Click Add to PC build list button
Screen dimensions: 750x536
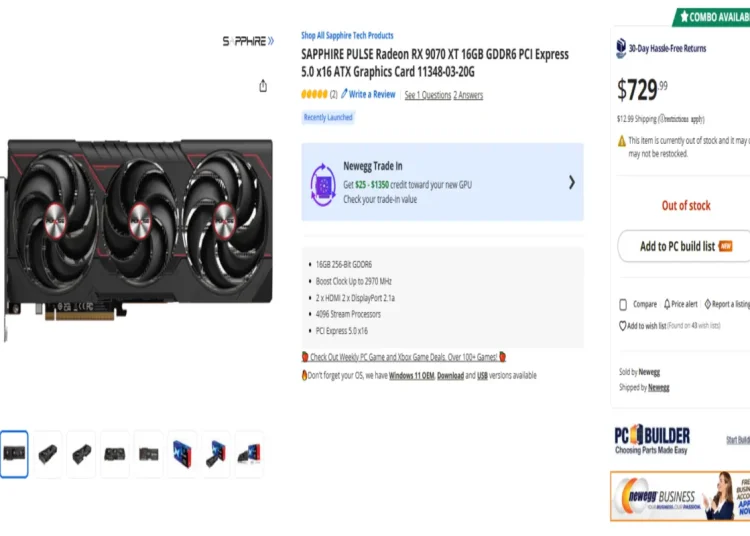coord(685,246)
